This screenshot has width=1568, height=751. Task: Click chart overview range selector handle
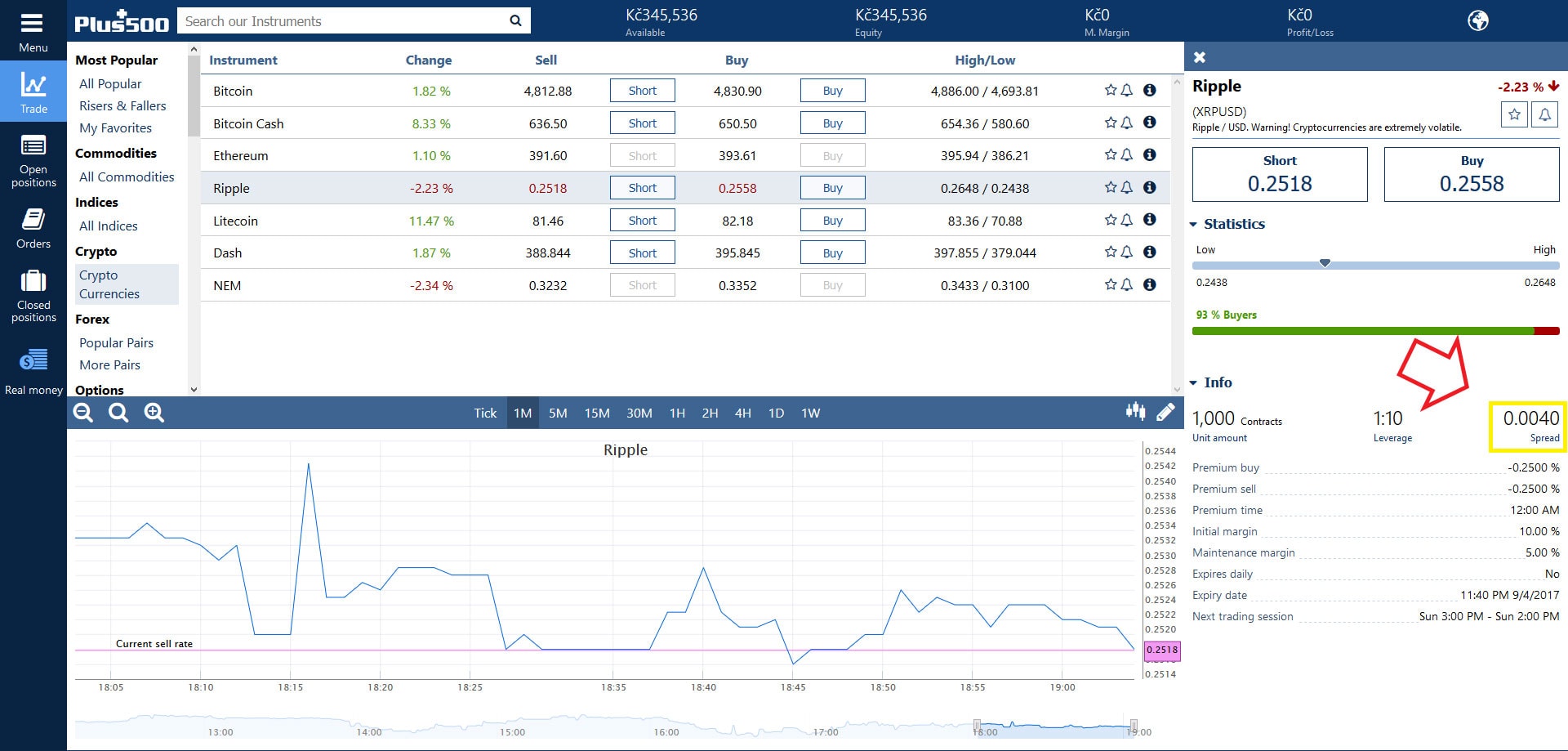(977, 725)
